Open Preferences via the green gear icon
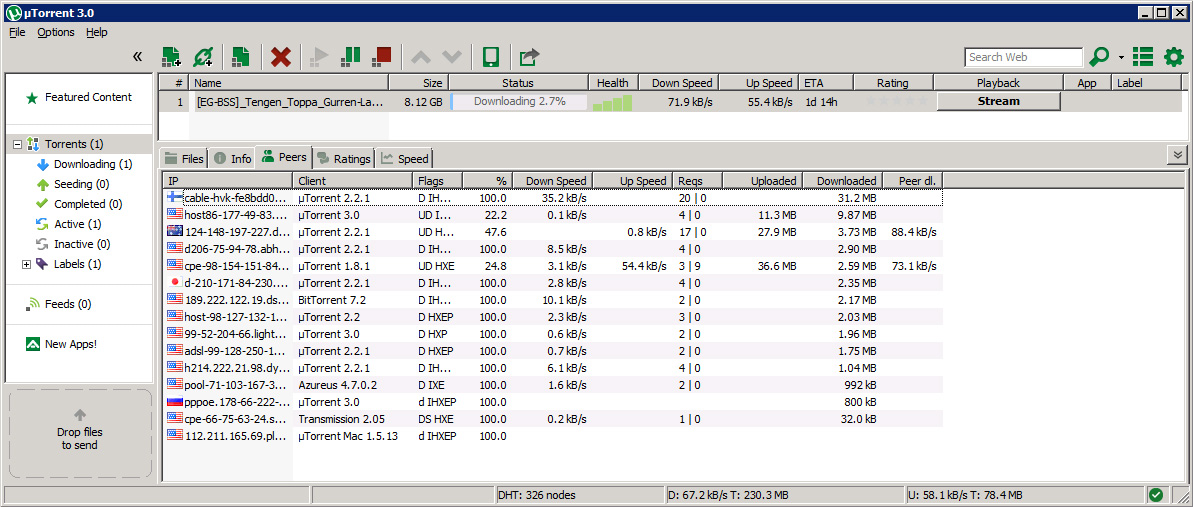Screen dimensions: 1193x507 1175,56
